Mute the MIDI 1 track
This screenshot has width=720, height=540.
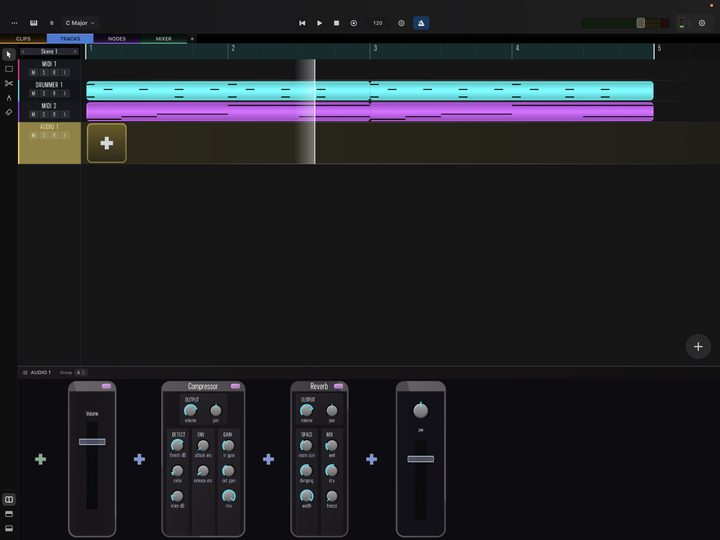pyautogui.click(x=33, y=73)
